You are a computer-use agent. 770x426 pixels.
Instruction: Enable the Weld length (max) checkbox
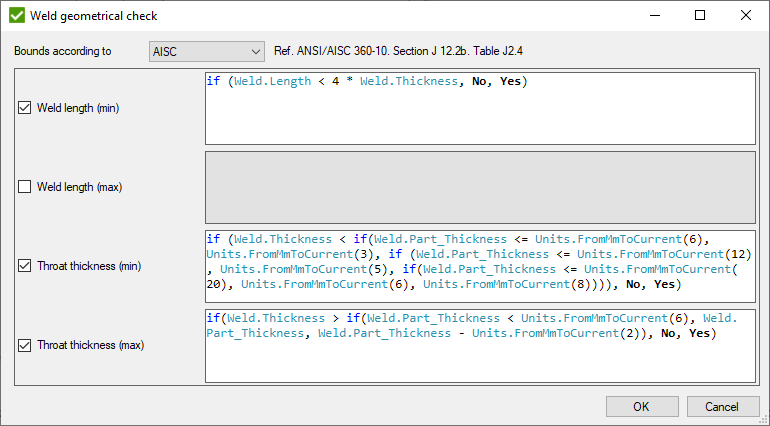(25, 187)
